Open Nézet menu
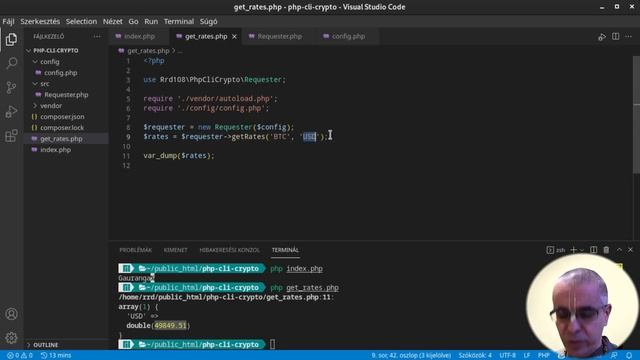The height and width of the screenshot is (360, 640). (x=113, y=21)
